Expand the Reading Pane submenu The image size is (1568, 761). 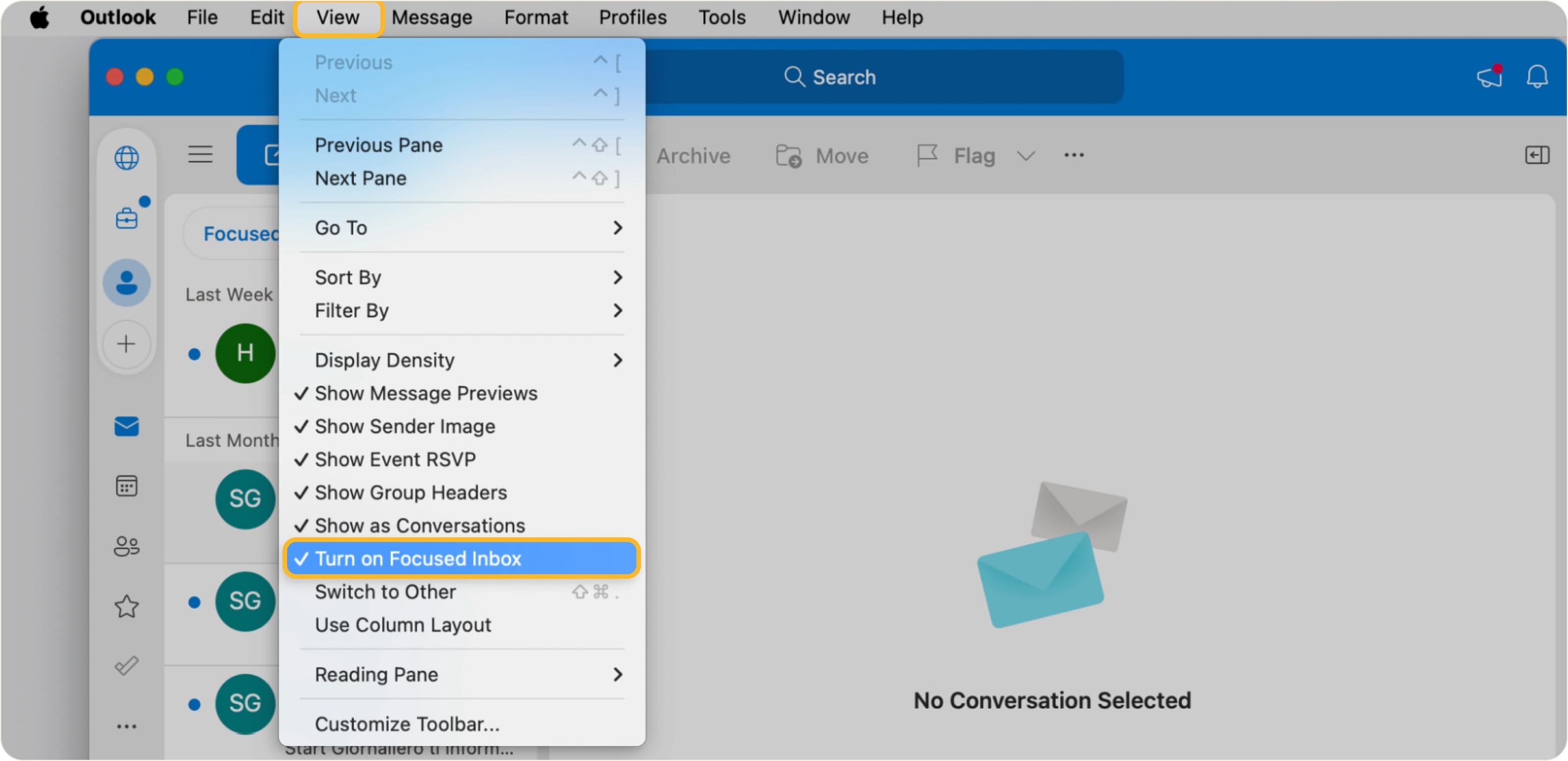tap(461, 674)
